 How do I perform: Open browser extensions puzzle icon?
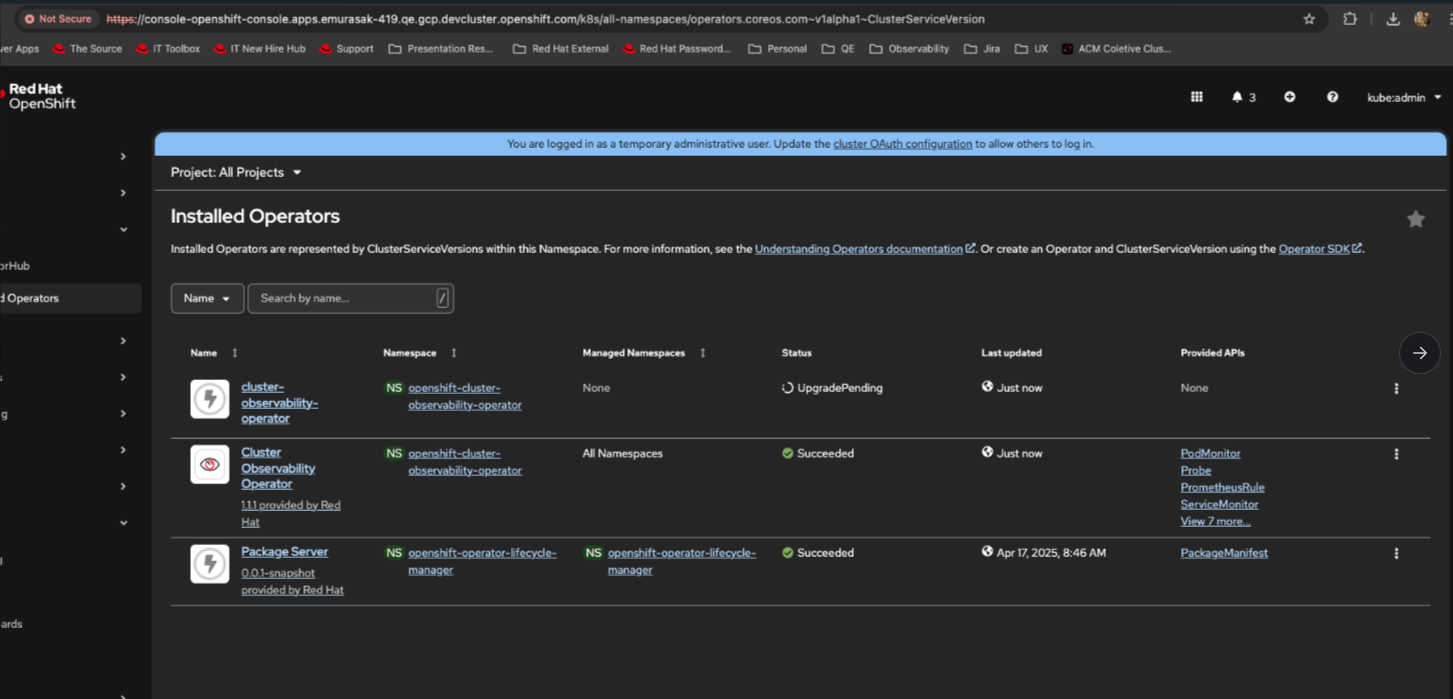1350,19
